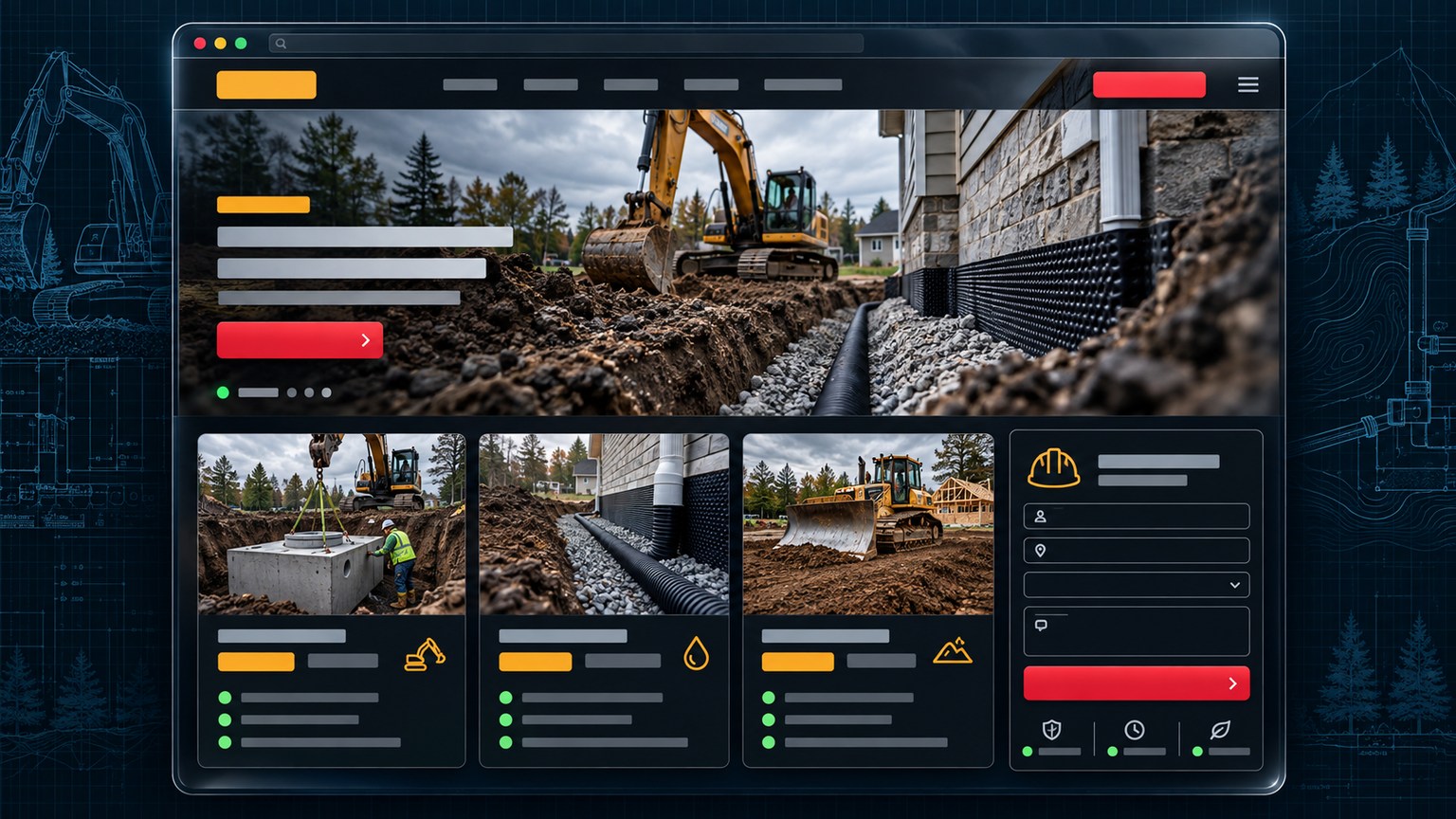
Task: Click the yellow logo in the header
Action: coord(266,84)
